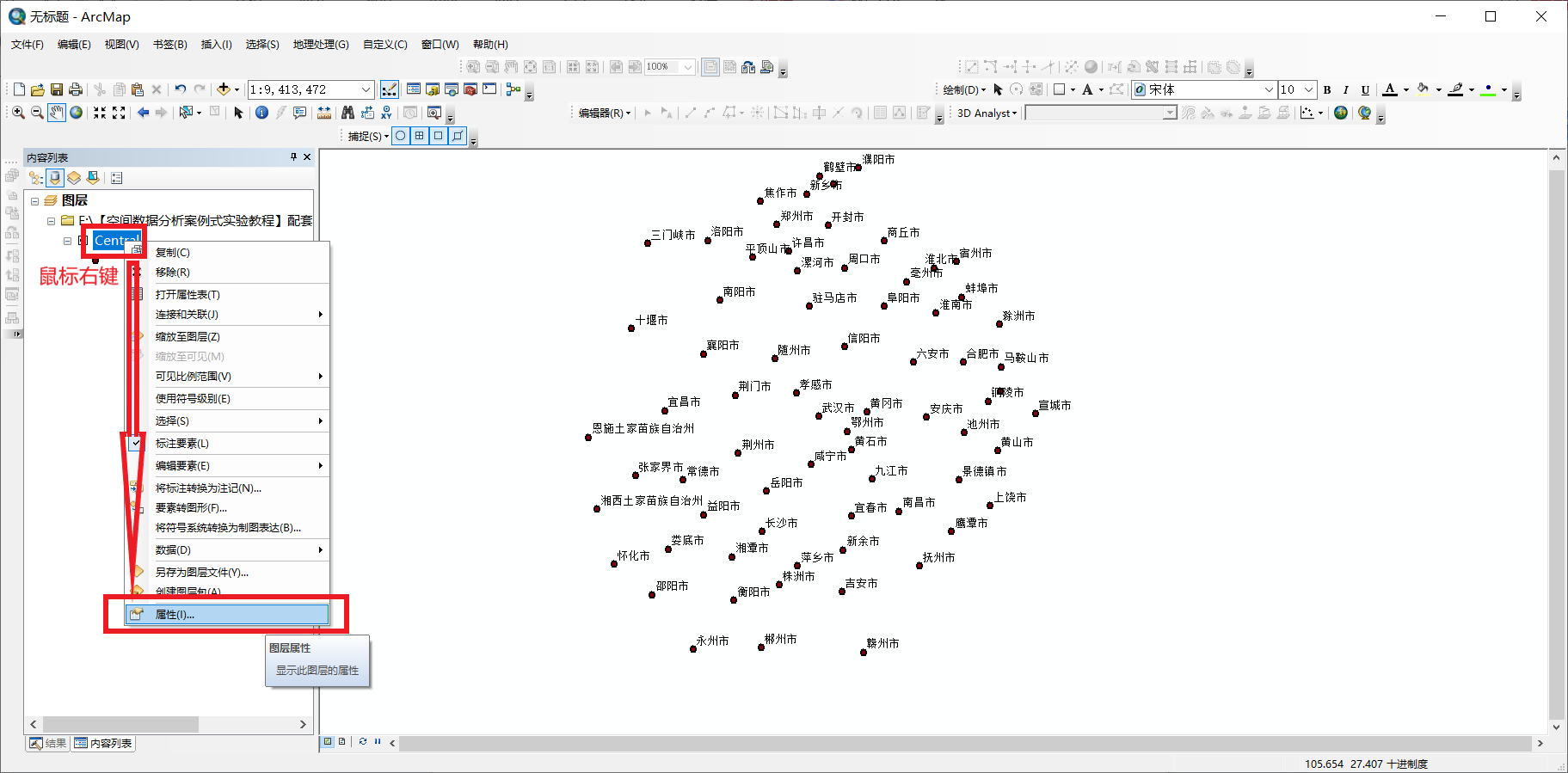
Task: Print the current map
Action: click(76, 89)
